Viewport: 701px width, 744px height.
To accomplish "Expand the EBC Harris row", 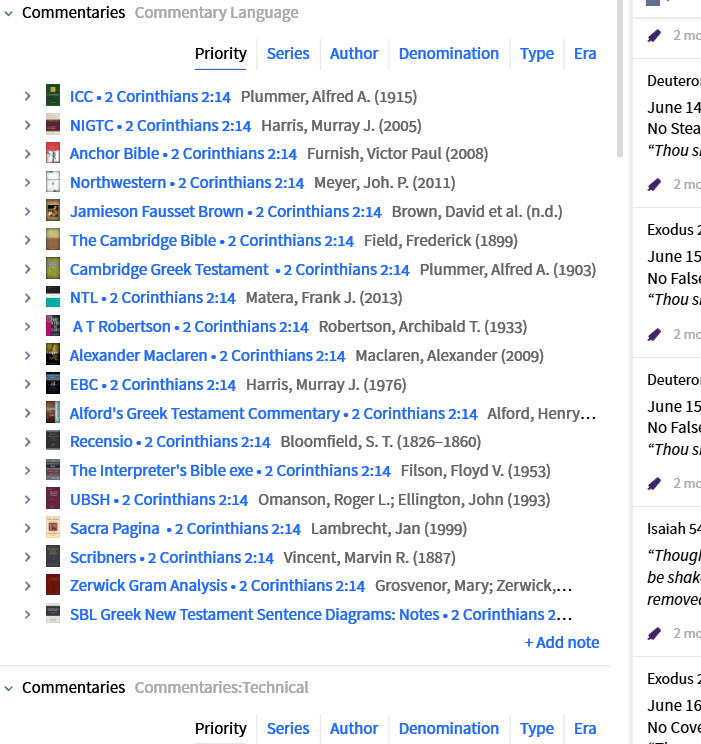I will click(28, 384).
